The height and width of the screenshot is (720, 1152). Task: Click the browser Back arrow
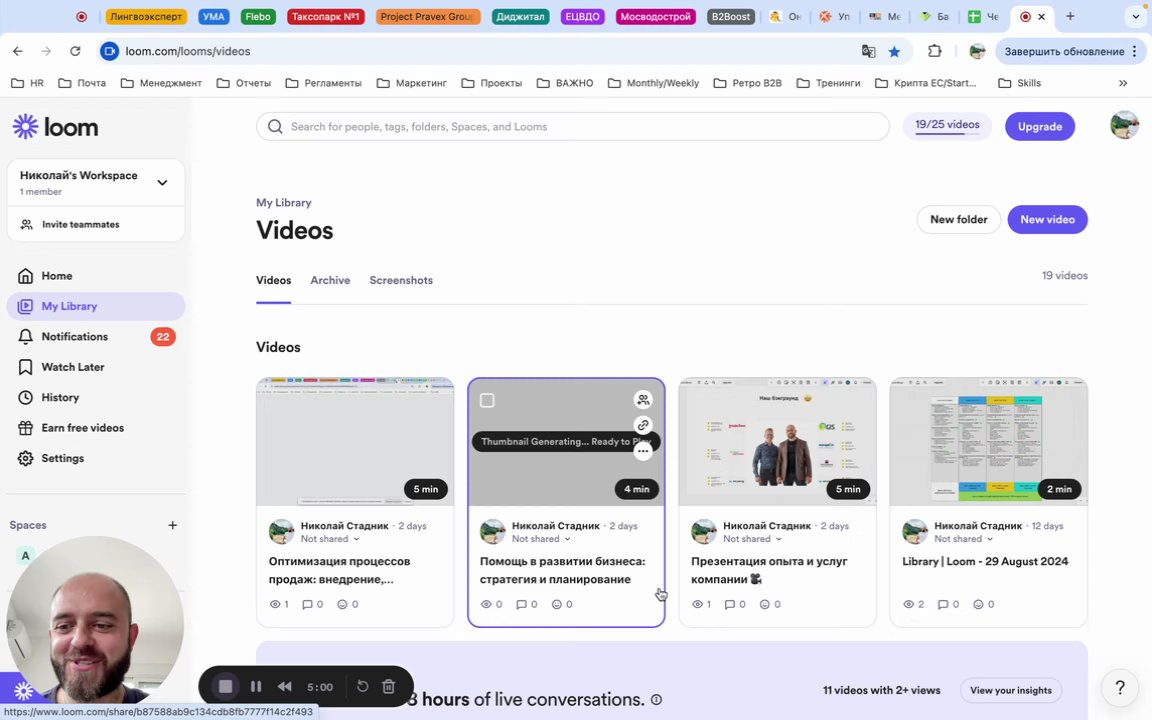point(18,51)
